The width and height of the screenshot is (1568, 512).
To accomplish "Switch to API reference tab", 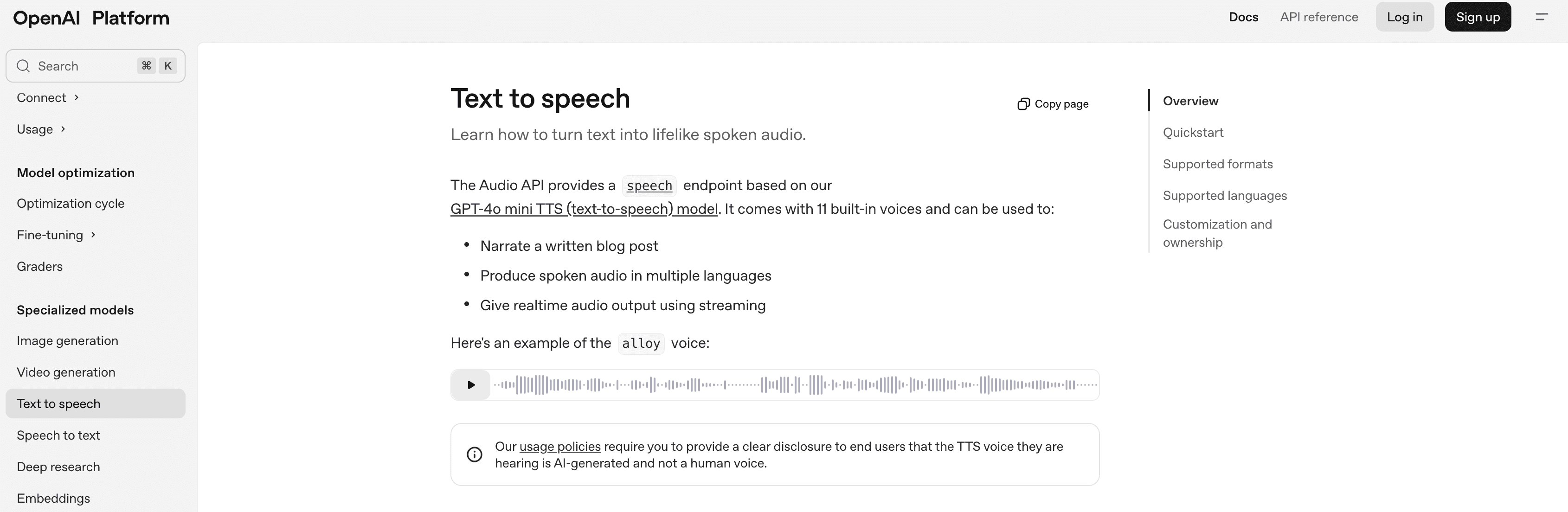I will (1318, 17).
